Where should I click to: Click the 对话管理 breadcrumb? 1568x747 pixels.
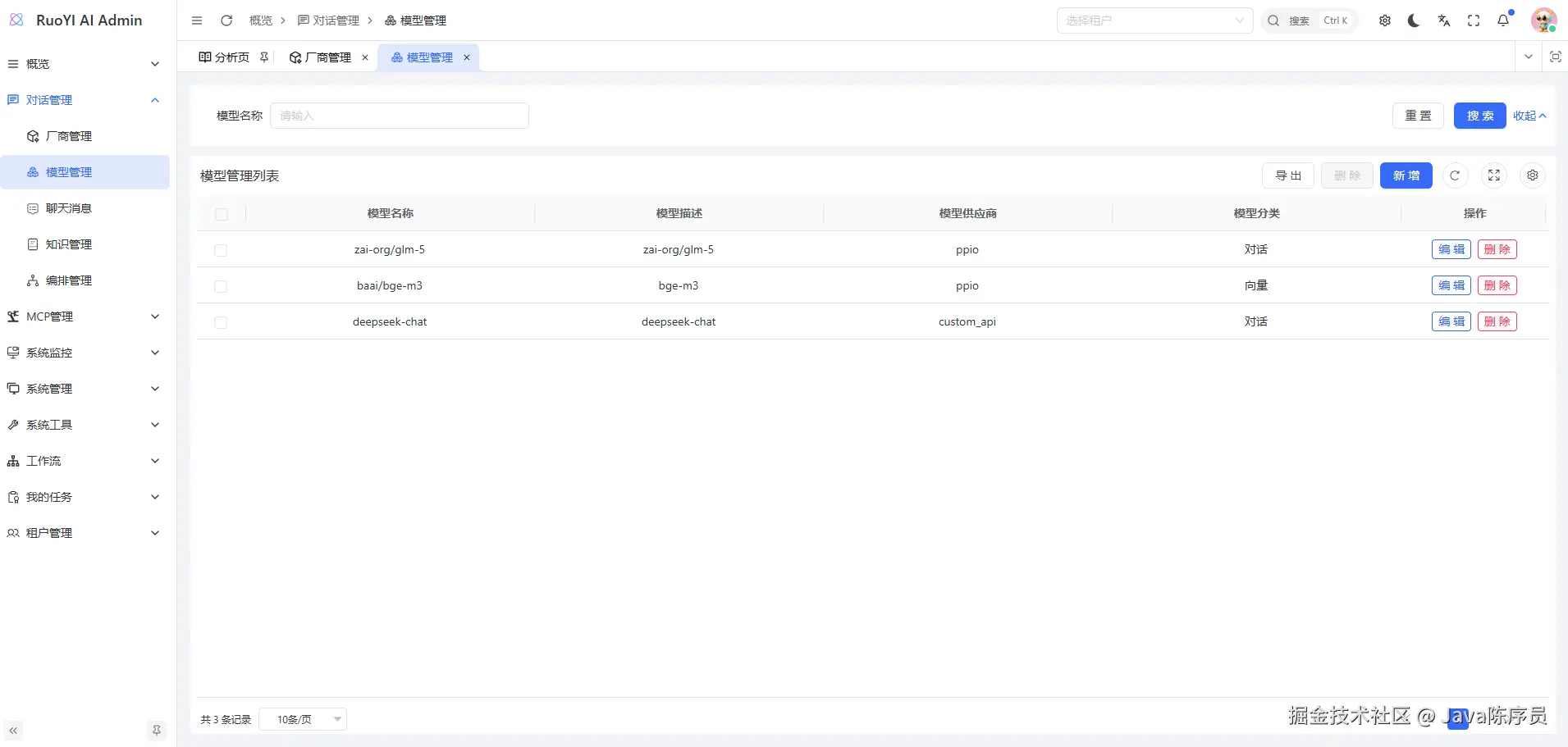click(x=328, y=20)
